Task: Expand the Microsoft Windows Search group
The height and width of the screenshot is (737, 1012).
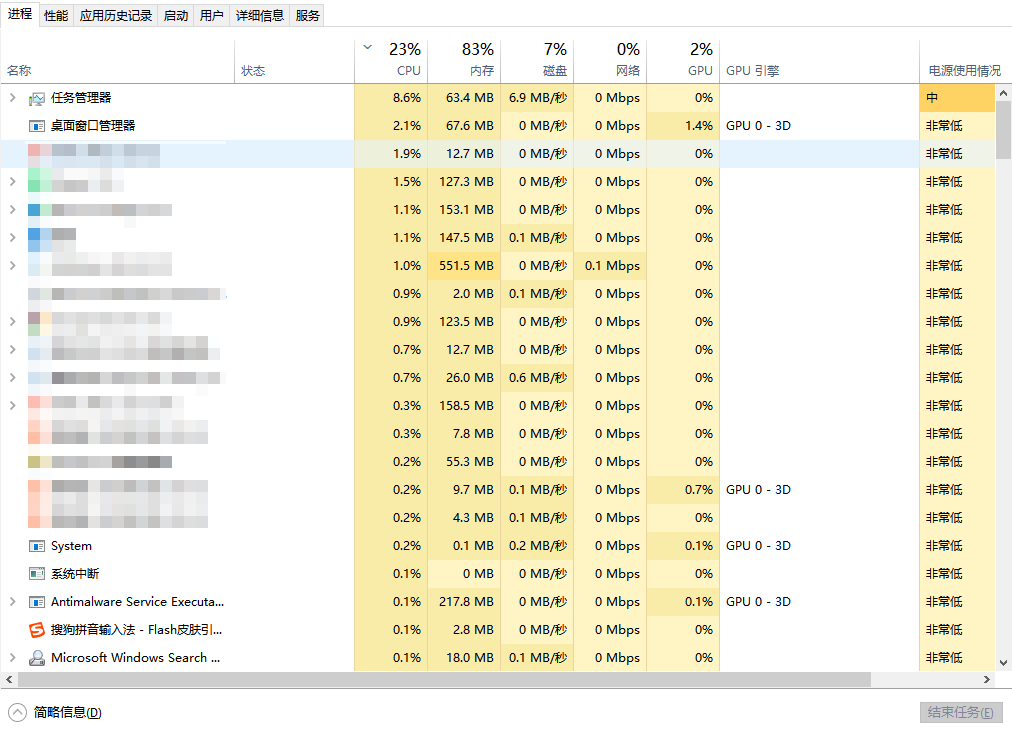Action: [12, 658]
